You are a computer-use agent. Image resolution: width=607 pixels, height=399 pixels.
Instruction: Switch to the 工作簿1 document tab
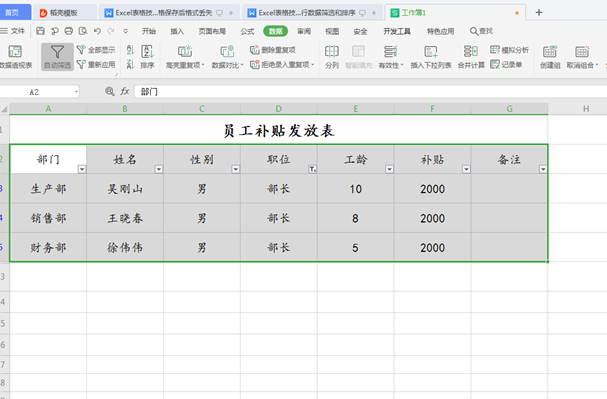[x=455, y=12]
